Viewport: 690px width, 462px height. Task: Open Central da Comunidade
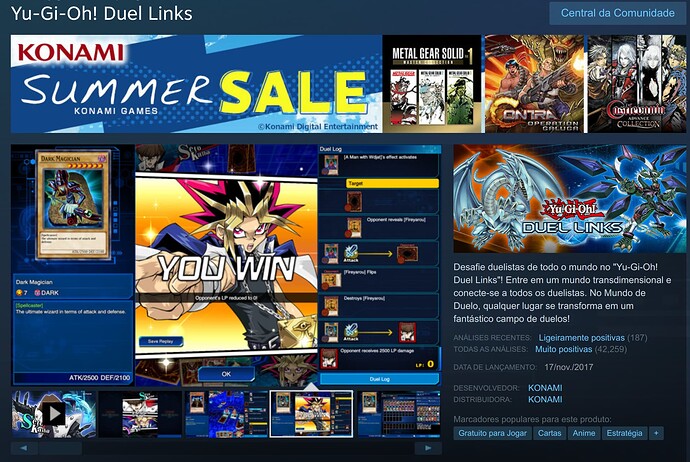click(x=617, y=13)
